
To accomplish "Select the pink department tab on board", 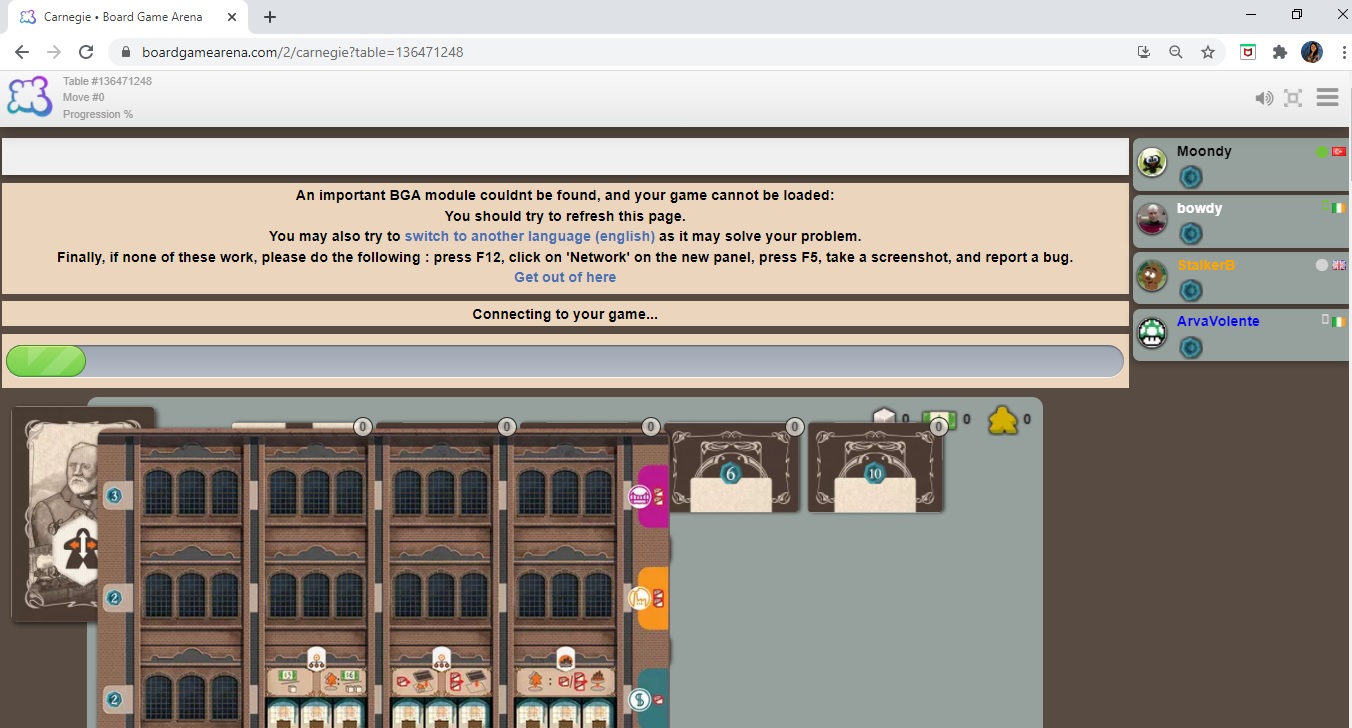I will (x=653, y=496).
